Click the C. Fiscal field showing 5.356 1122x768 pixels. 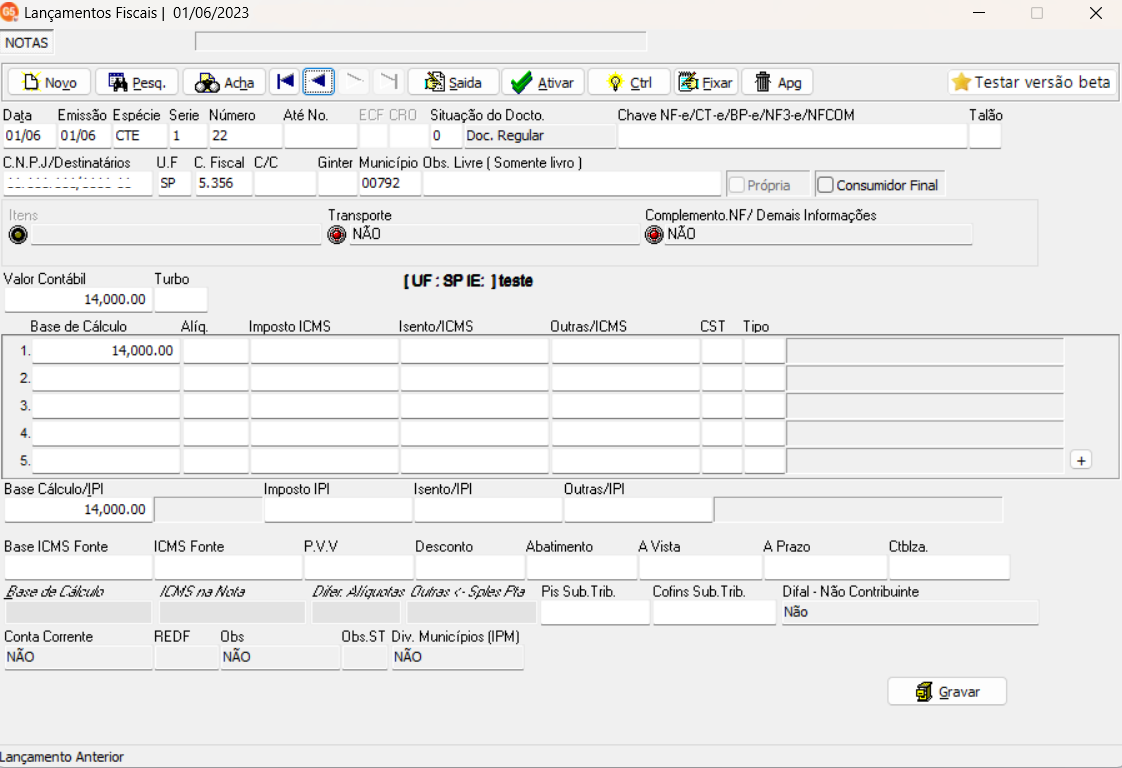223,183
